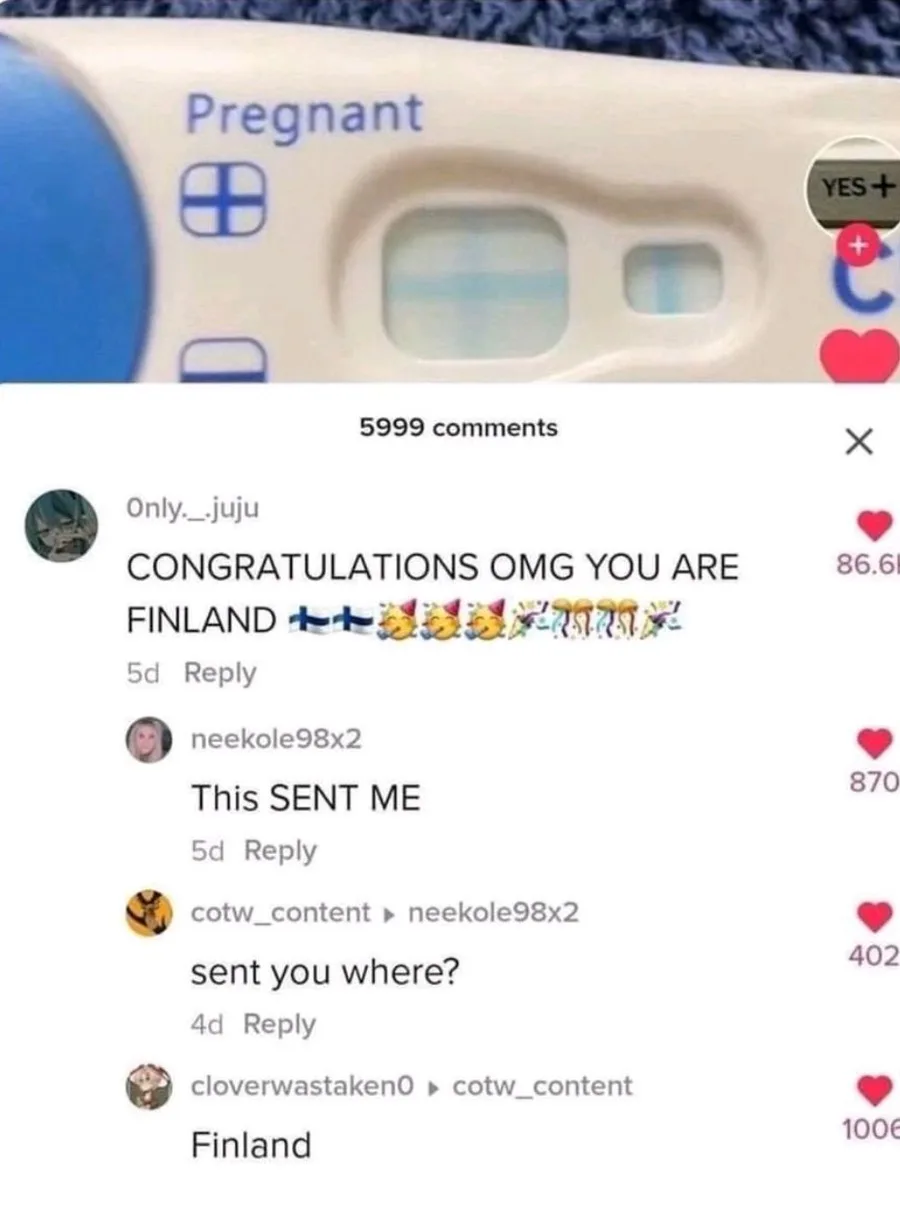Reply to Only._.juju's comment
Viewport: 900px width, 1224px height.
(220, 673)
